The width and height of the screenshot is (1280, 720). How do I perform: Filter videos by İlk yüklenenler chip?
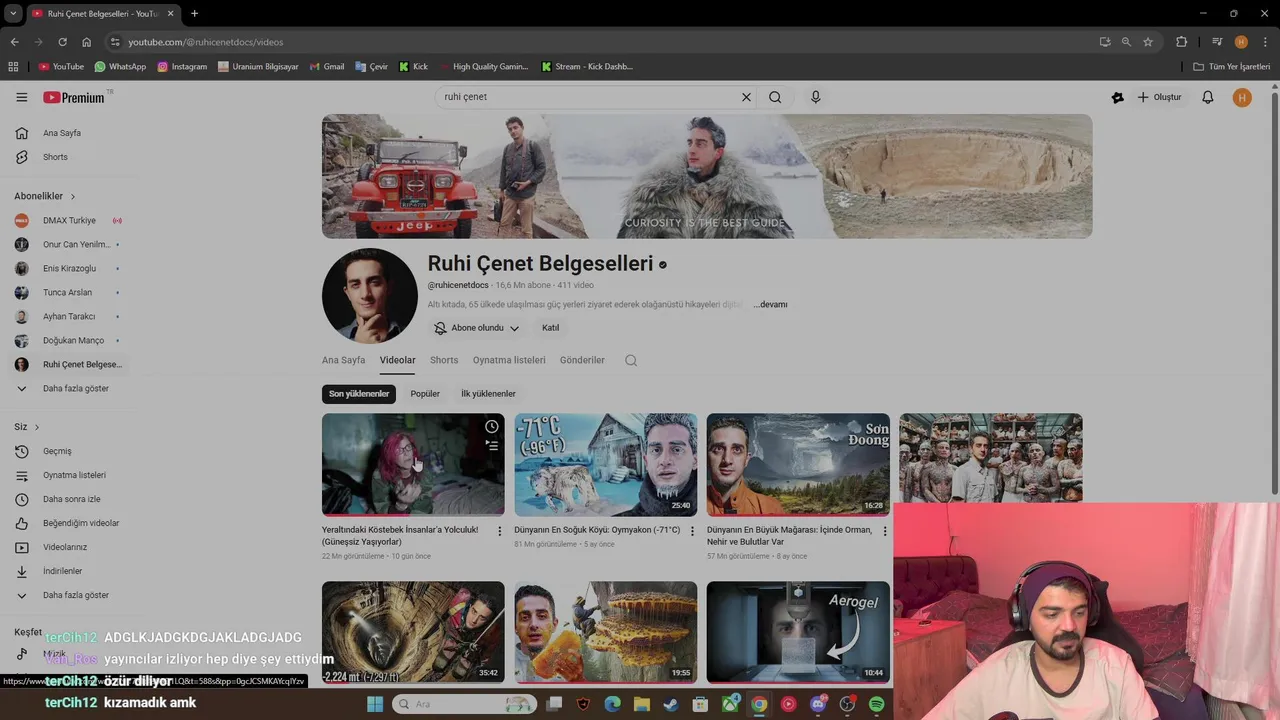coord(488,394)
